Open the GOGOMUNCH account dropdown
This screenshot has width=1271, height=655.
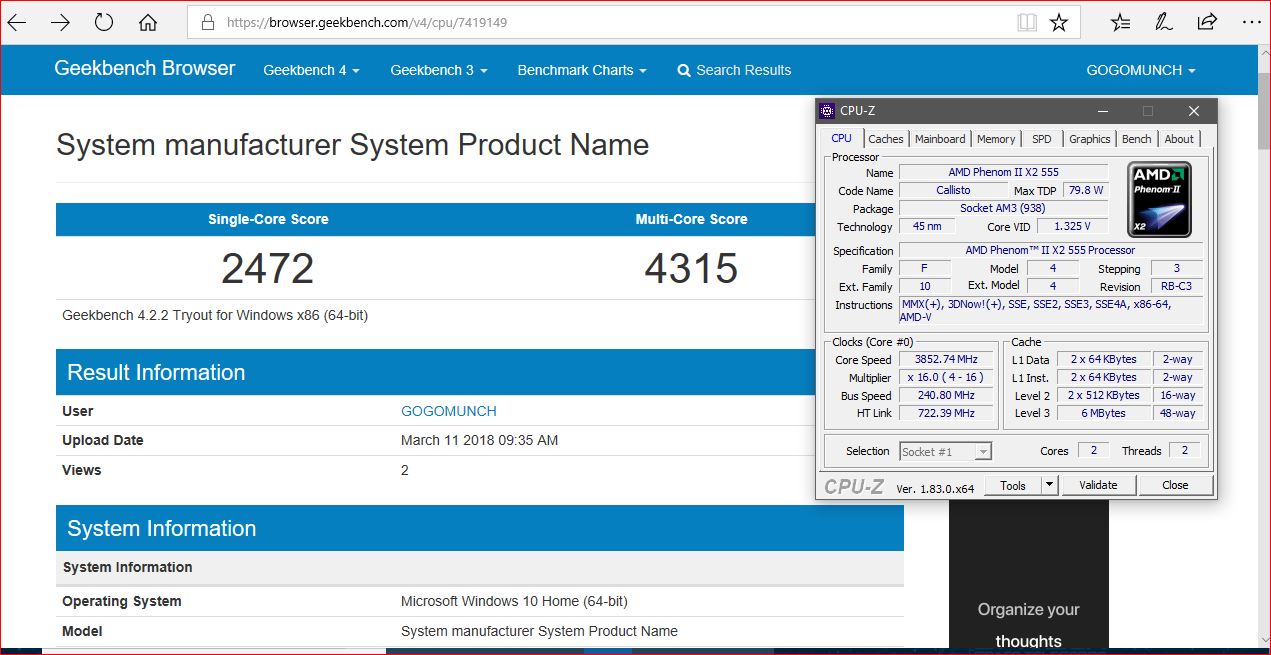(x=1141, y=70)
